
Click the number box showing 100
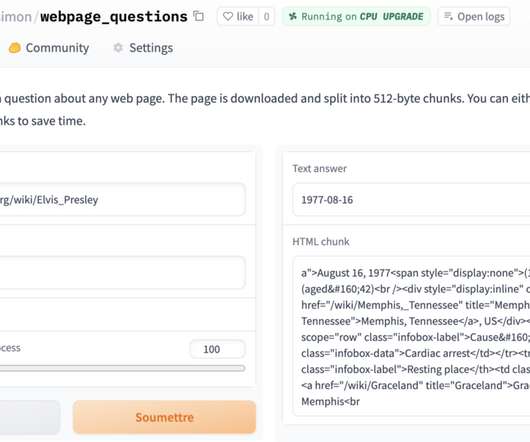click(x=217, y=349)
